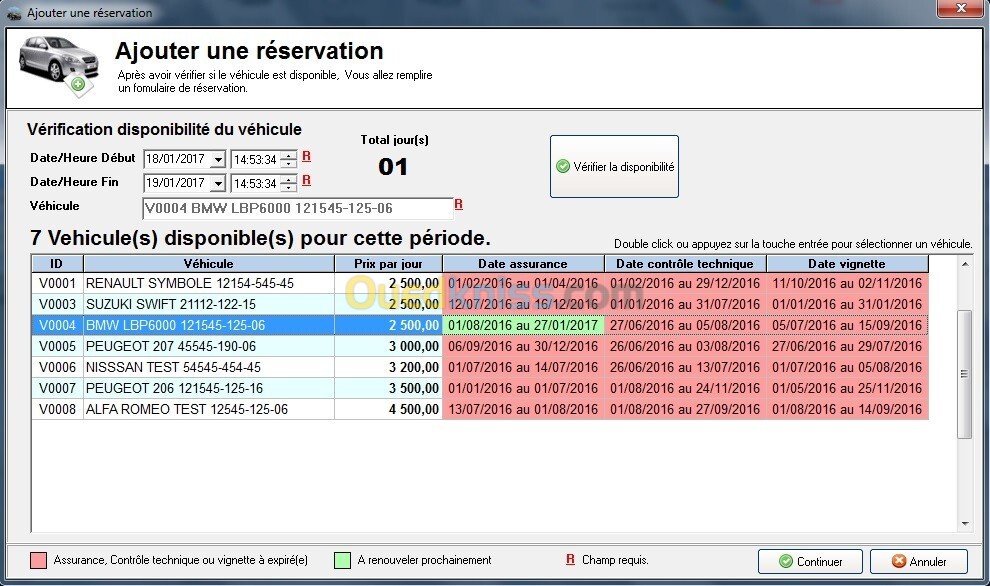
Task: Click the red X icon on Annuler
Action: tap(899, 561)
